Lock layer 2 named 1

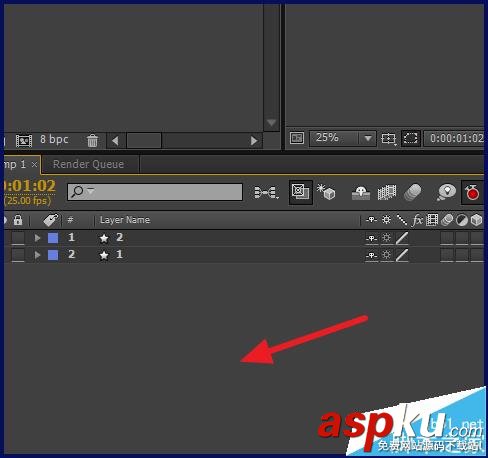18,255
